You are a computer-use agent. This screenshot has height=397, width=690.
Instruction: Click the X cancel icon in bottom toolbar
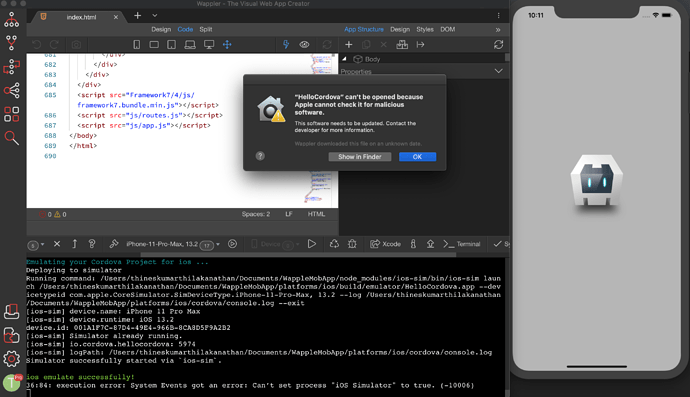click(x=57, y=244)
